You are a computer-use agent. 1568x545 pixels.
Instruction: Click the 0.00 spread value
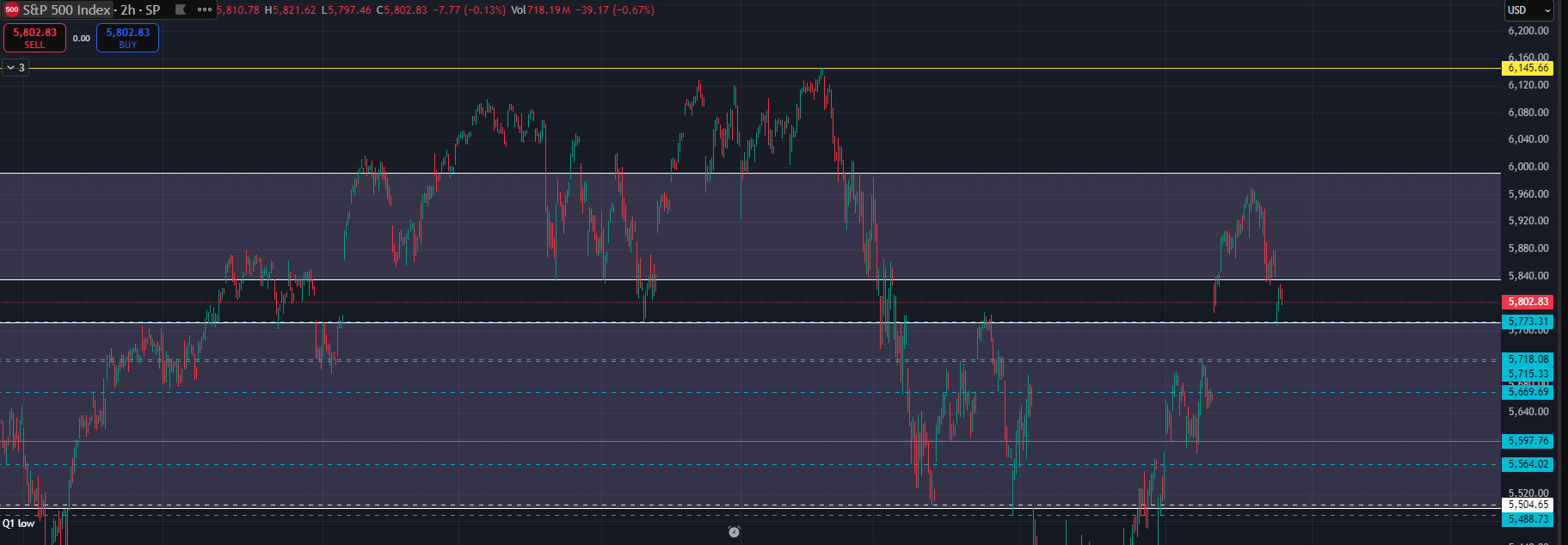(81, 39)
